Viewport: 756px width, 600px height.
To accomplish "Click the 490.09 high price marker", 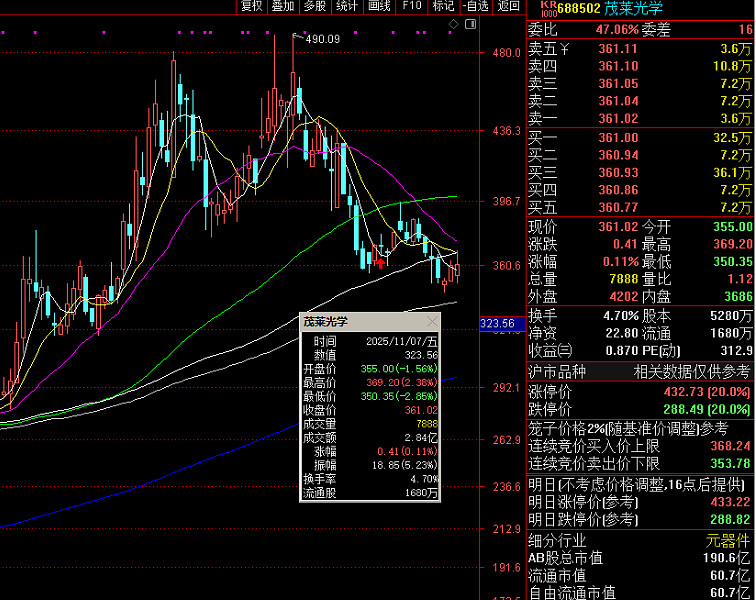I will (x=322, y=39).
